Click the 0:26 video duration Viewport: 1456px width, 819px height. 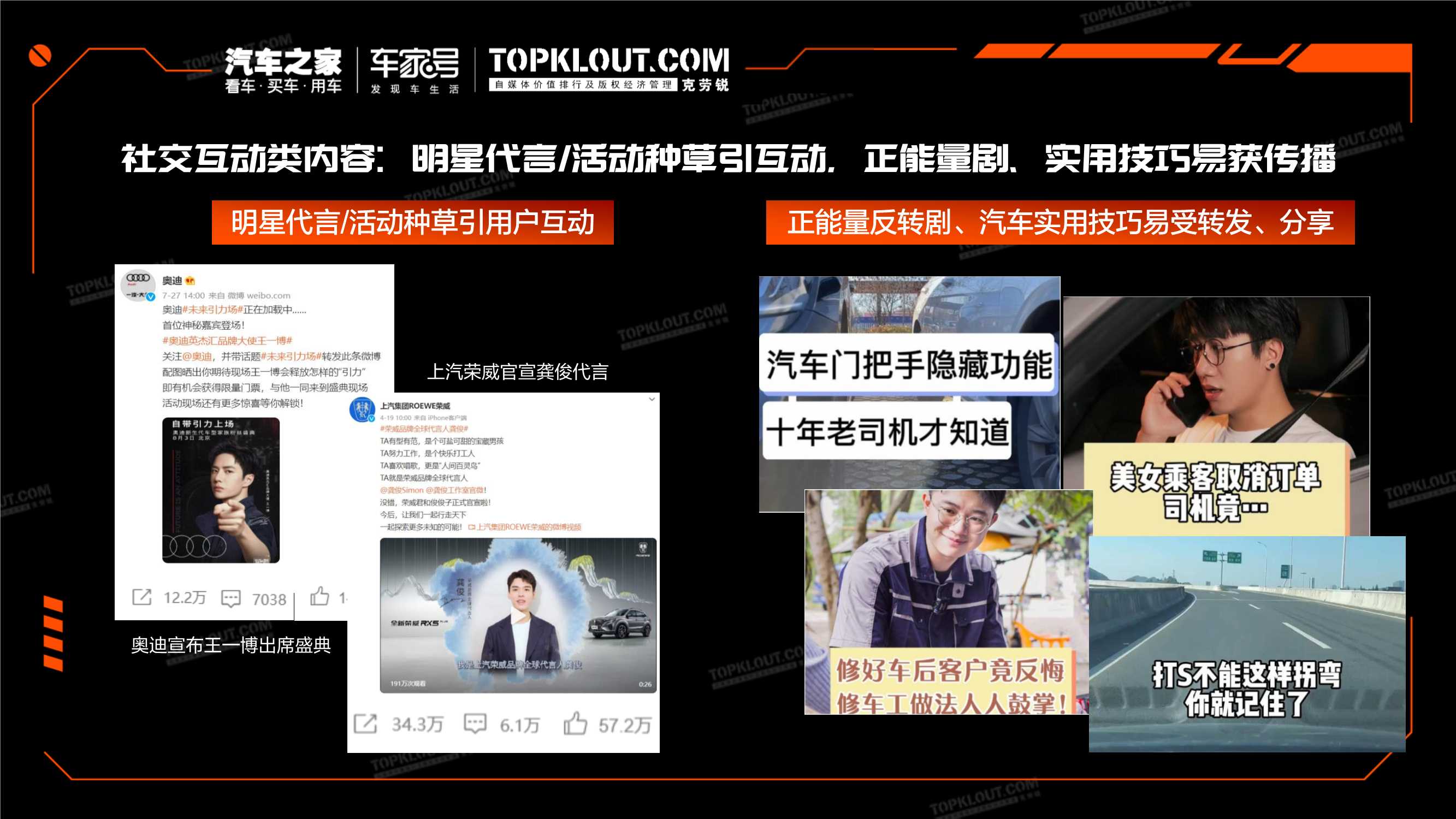(645, 685)
